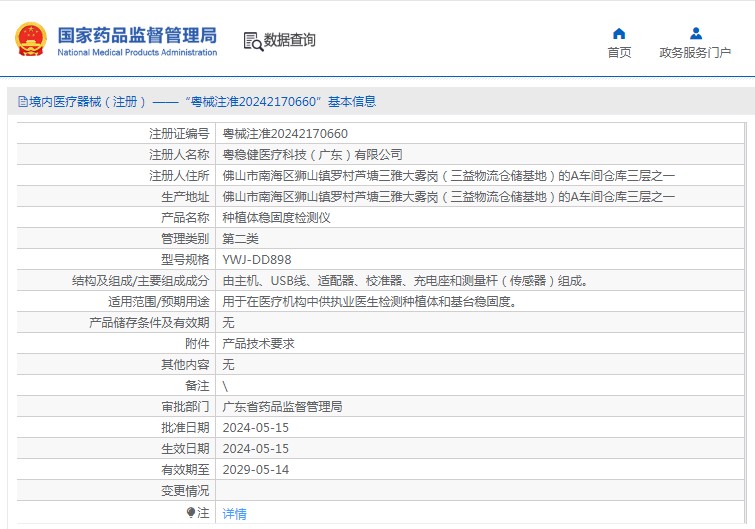Select model YWJ-DD898 value
755x529 pixels.
point(257,260)
